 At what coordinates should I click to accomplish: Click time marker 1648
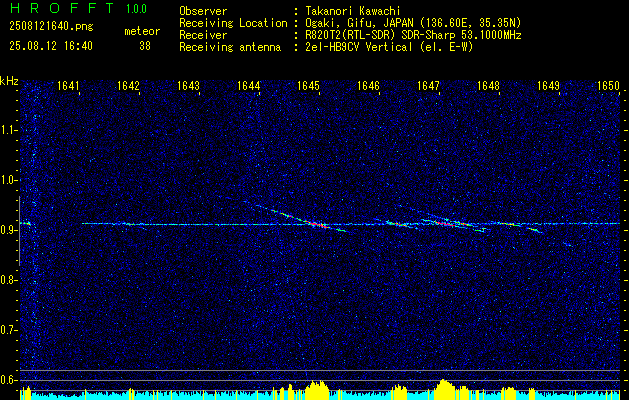point(488,85)
